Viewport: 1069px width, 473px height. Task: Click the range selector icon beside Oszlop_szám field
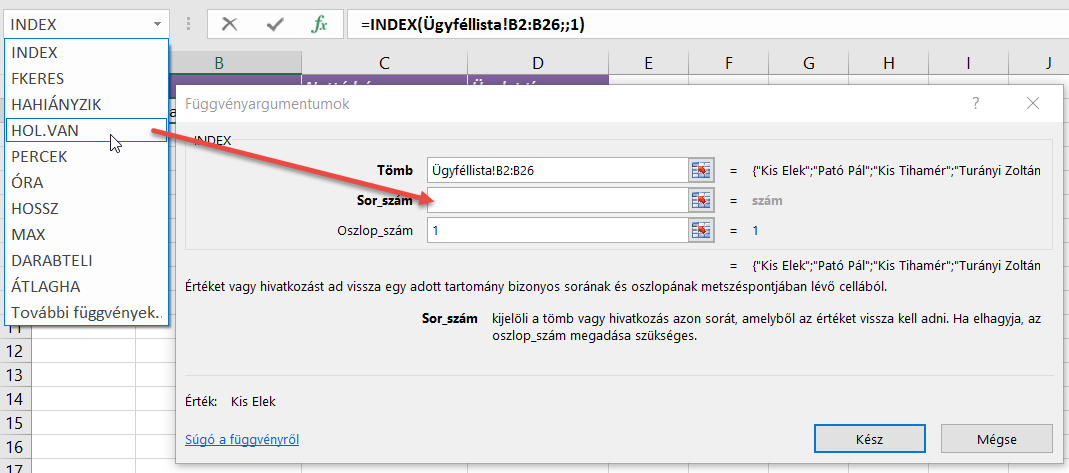pyautogui.click(x=702, y=231)
